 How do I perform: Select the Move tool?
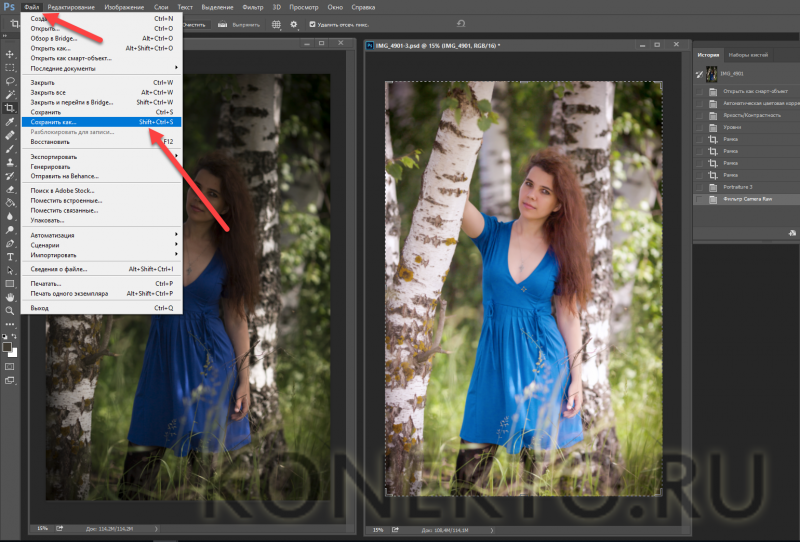(x=10, y=54)
